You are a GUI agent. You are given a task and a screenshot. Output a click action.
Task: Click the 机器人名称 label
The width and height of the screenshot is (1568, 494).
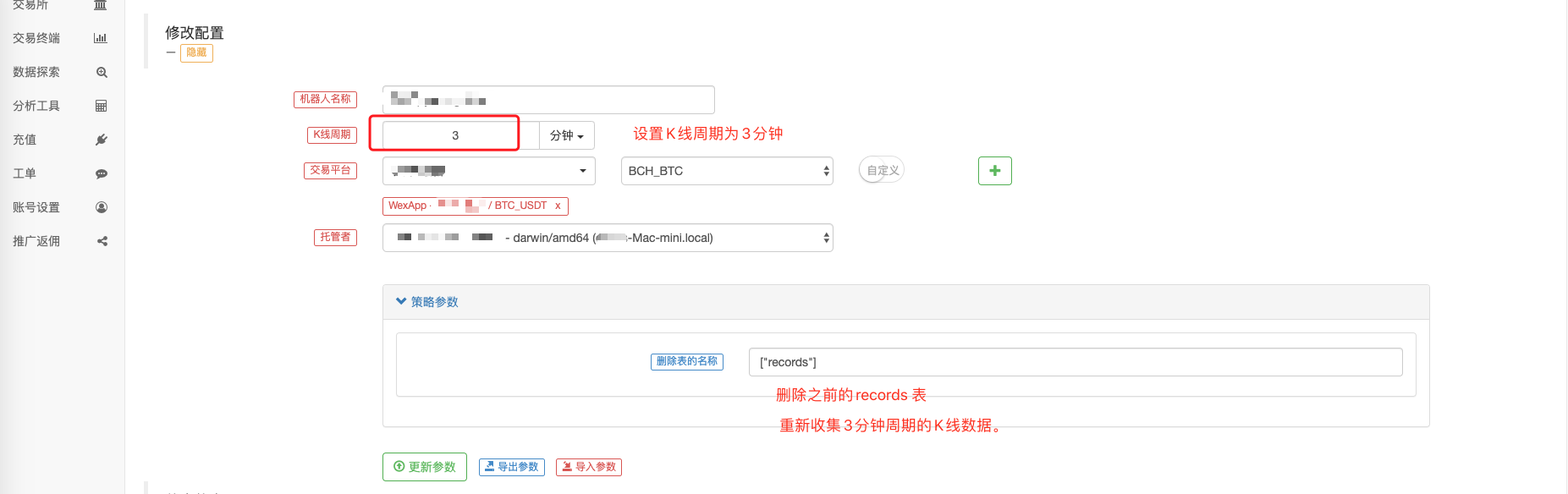point(326,99)
